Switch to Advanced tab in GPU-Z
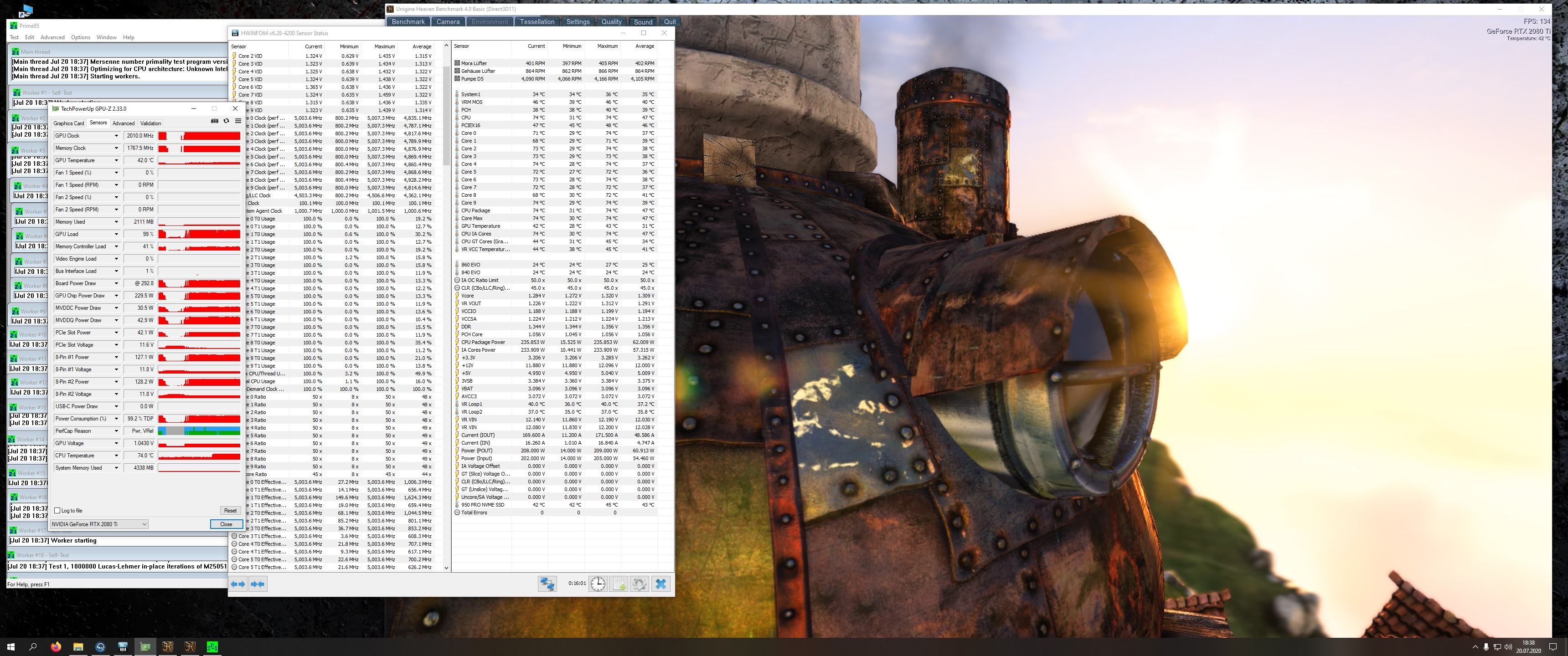Viewport: 1568px width, 656px height. (x=124, y=123)
